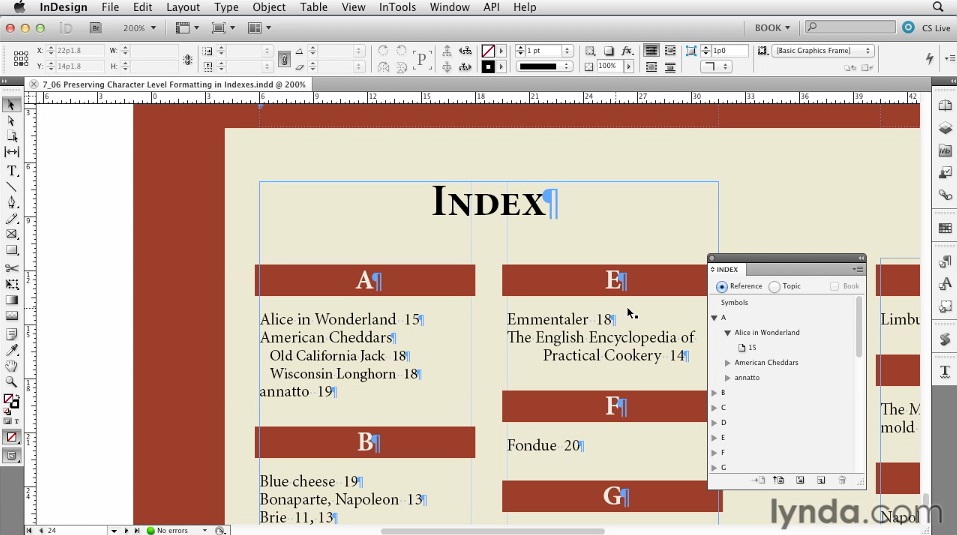Click delete selected entry trash icon
This screenshot has height=535, width=957.
(x=842, y=480)
